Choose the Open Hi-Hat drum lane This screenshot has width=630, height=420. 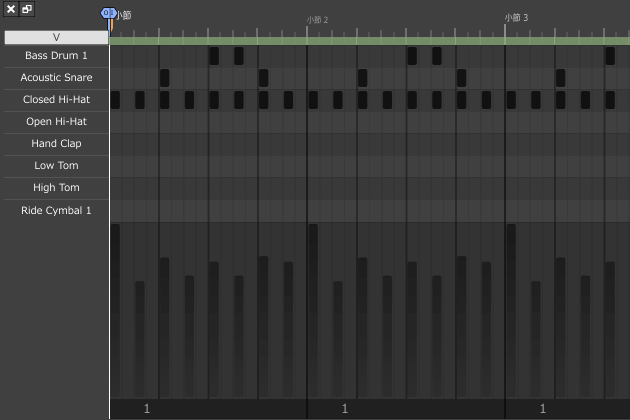[x=56, y=122]
